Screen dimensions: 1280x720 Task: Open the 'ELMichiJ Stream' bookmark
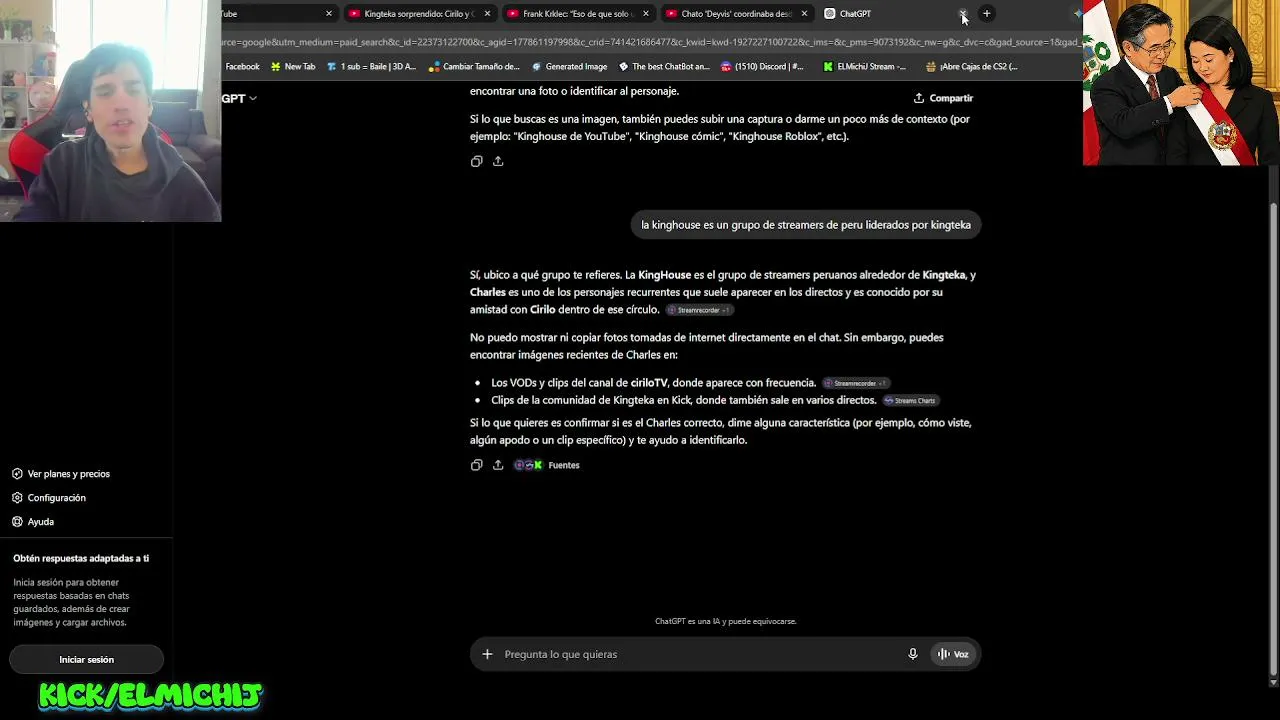864,67
